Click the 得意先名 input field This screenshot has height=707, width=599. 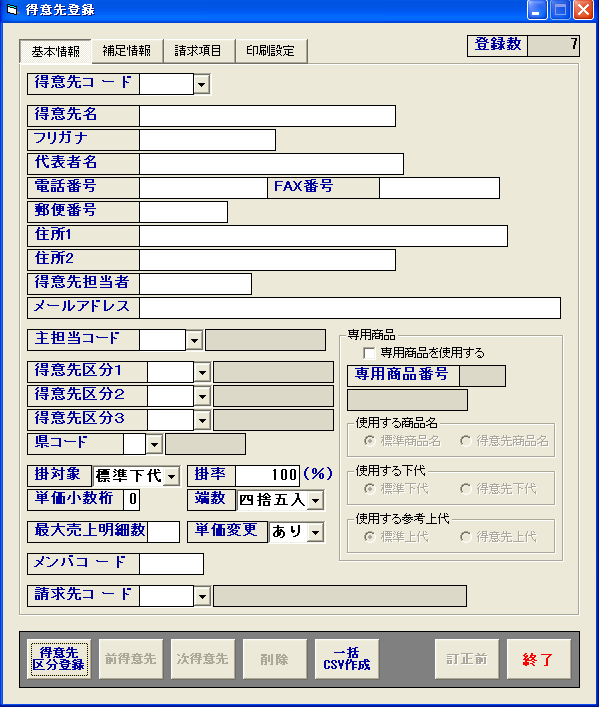pyautogui.click(x=267, y=116)
